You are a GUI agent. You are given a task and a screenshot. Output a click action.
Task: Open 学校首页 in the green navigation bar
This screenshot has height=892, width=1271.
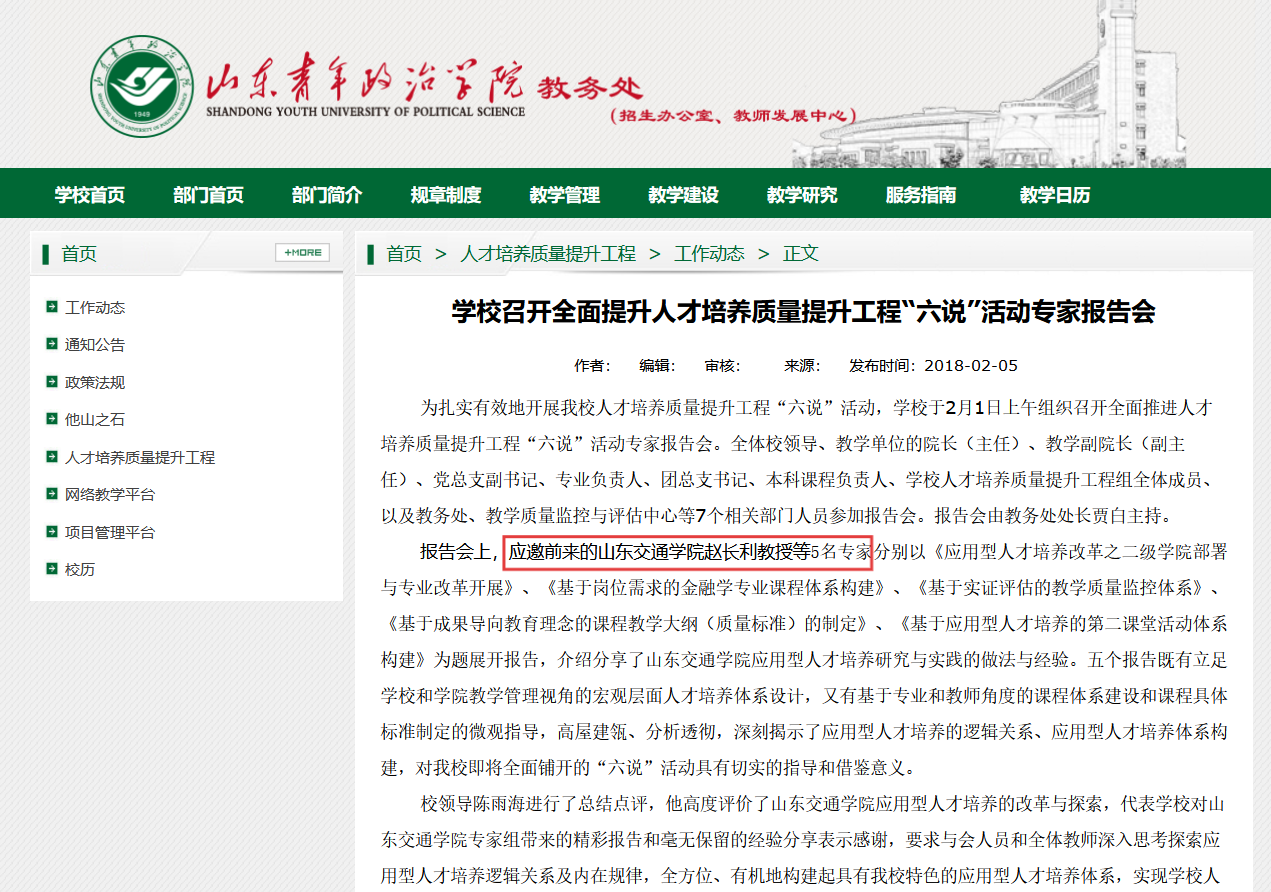click(x=90, y=195)
